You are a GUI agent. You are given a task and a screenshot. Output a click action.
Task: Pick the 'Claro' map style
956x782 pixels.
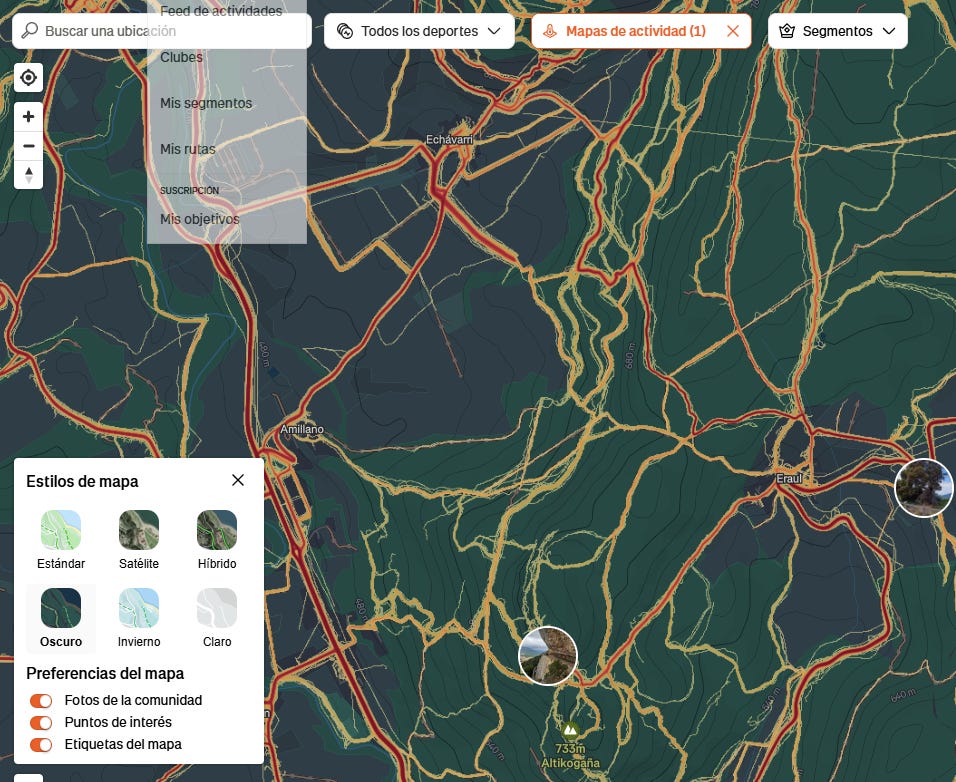(217, 618)
